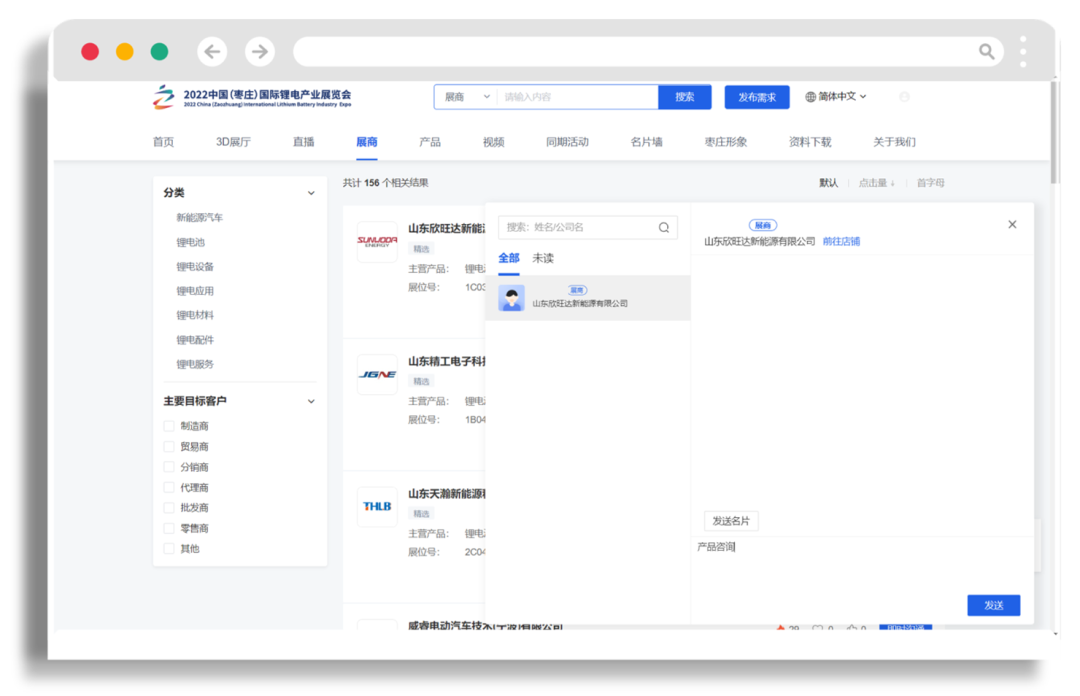Go to the 3D展厅 navigation tab
Image resolution: width=1080 pixels, height=696 pixels.
pos(233,142)
